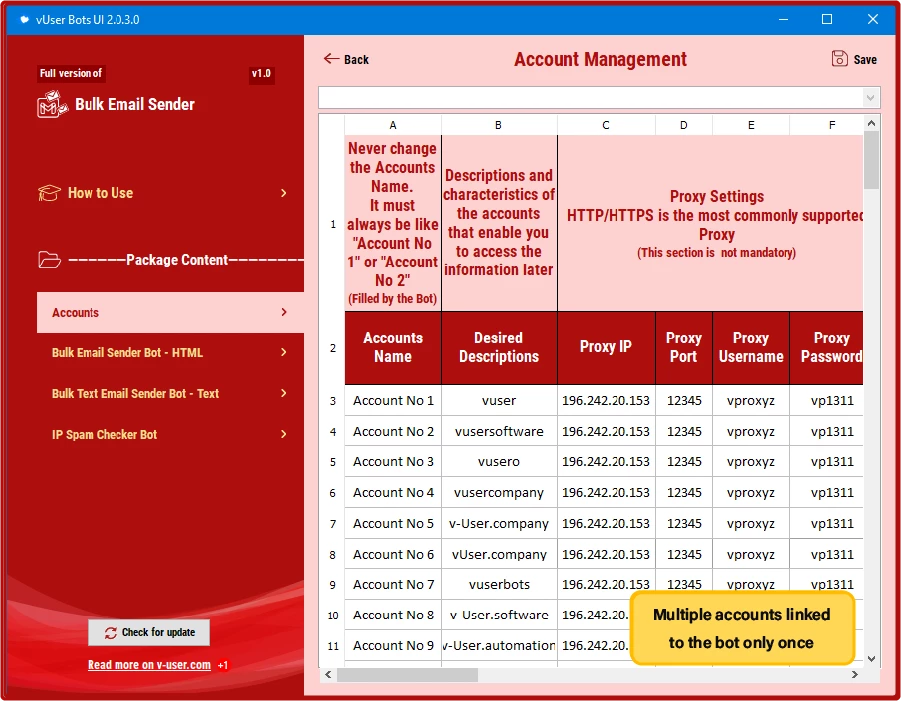
Task: Click the scroll up arrow of spreadsheet
Action: pos(871,123)
